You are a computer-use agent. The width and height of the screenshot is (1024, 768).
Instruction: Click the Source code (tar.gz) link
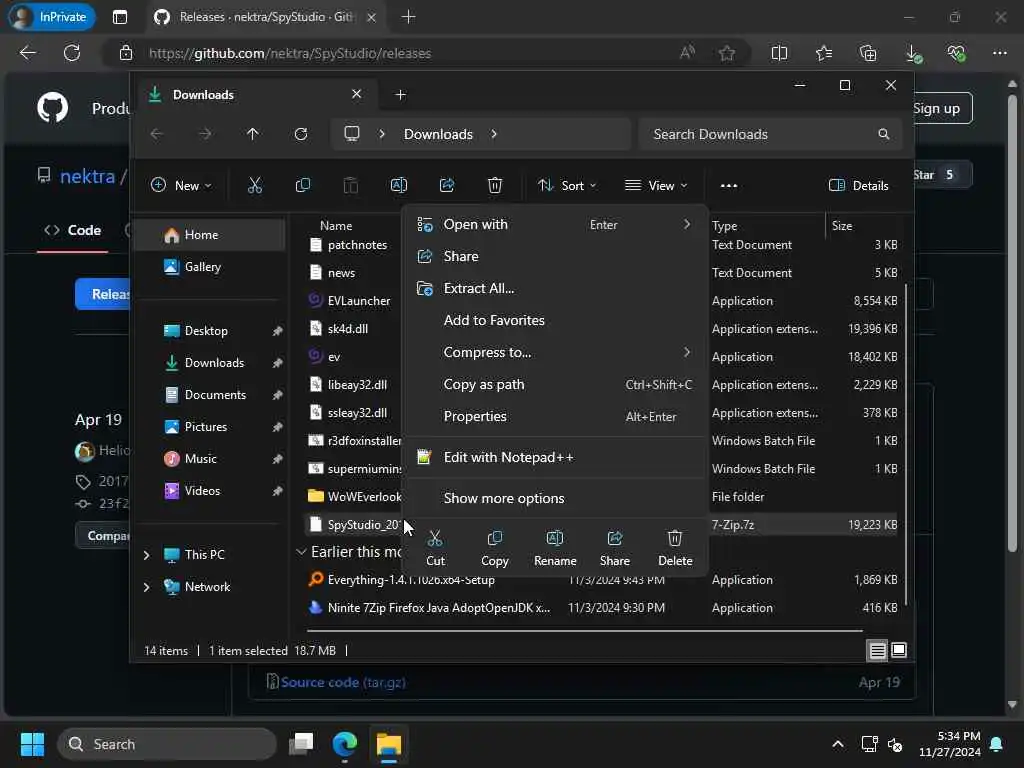coord(343,682)
